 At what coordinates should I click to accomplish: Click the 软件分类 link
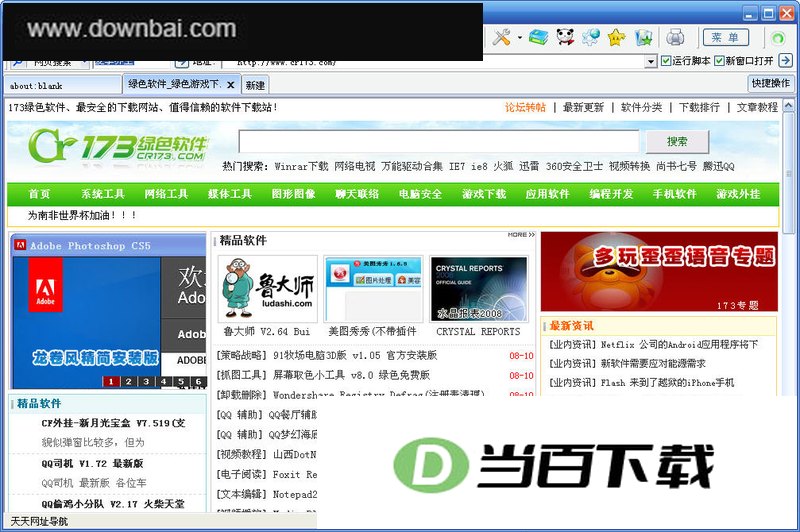point(641,107)
